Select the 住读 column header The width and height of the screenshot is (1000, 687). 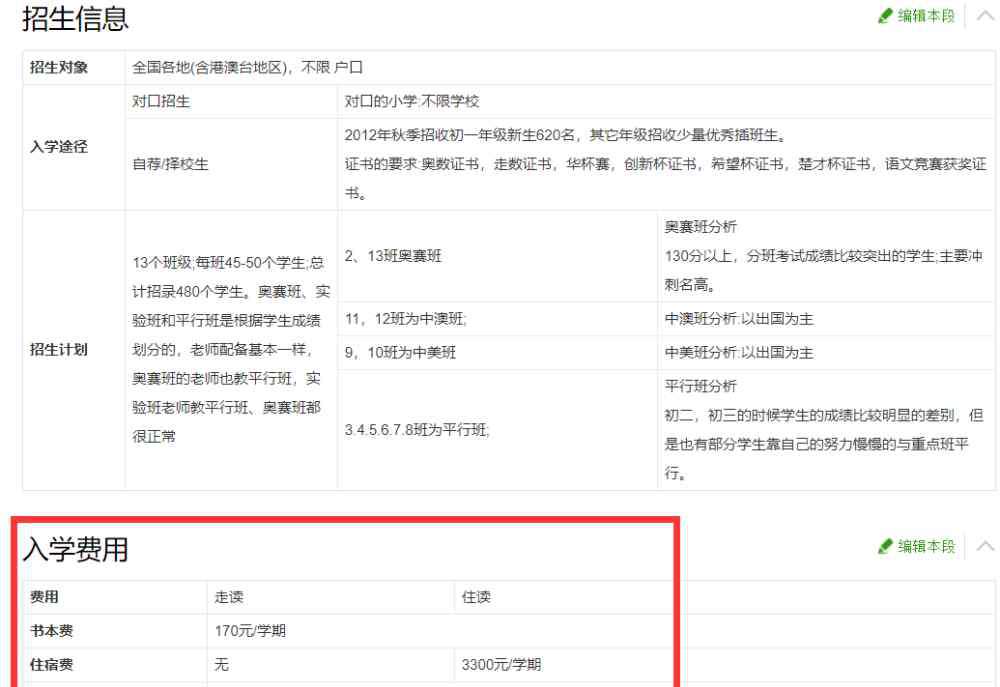[x=476, y=597]
